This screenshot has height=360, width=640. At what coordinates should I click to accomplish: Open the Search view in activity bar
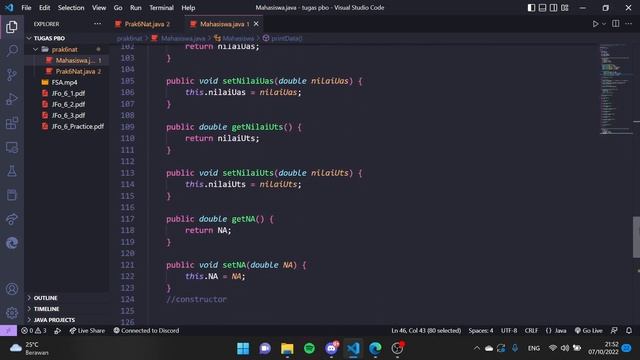pos(12,51)
